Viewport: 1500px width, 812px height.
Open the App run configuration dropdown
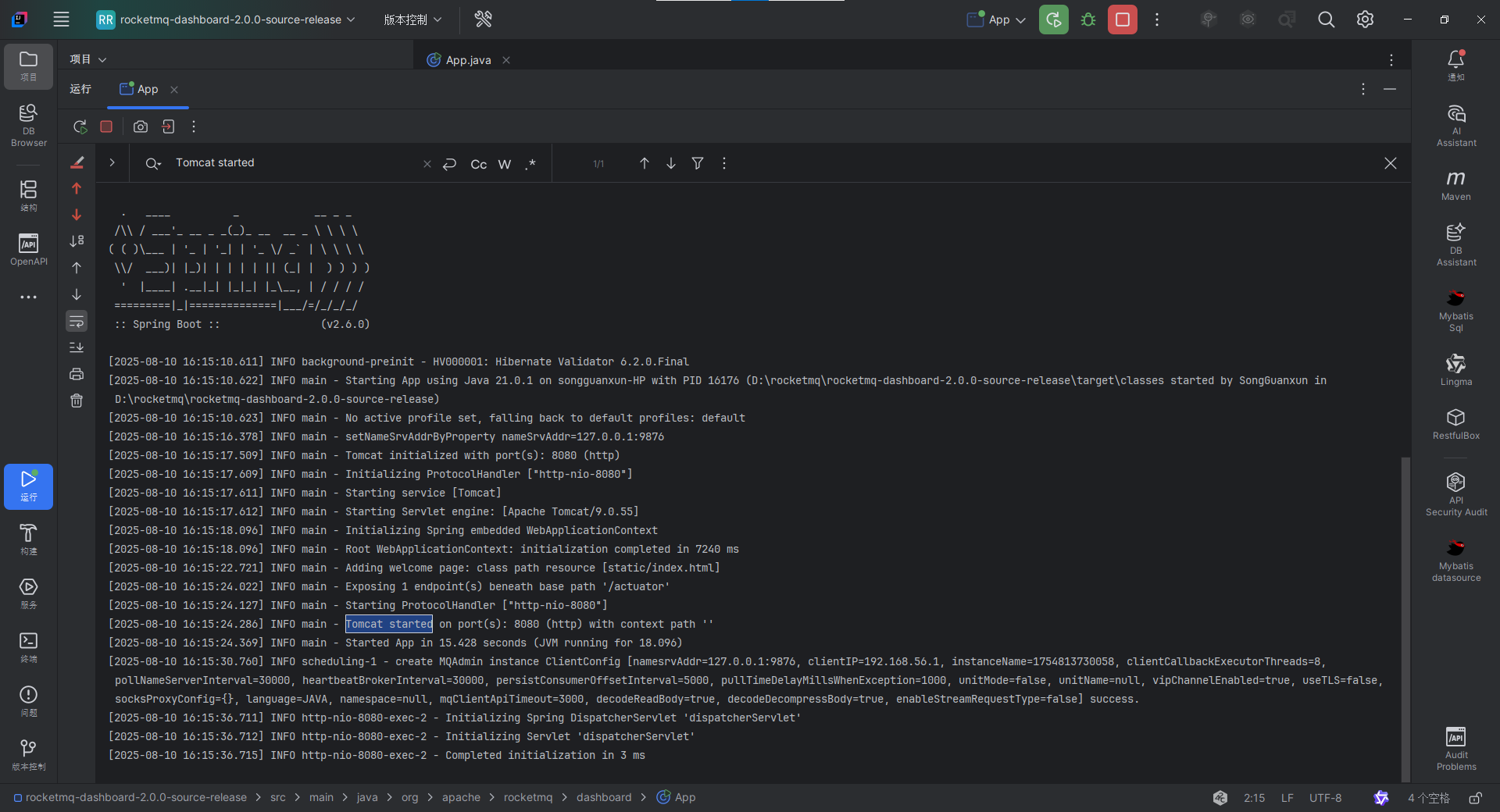995,20
